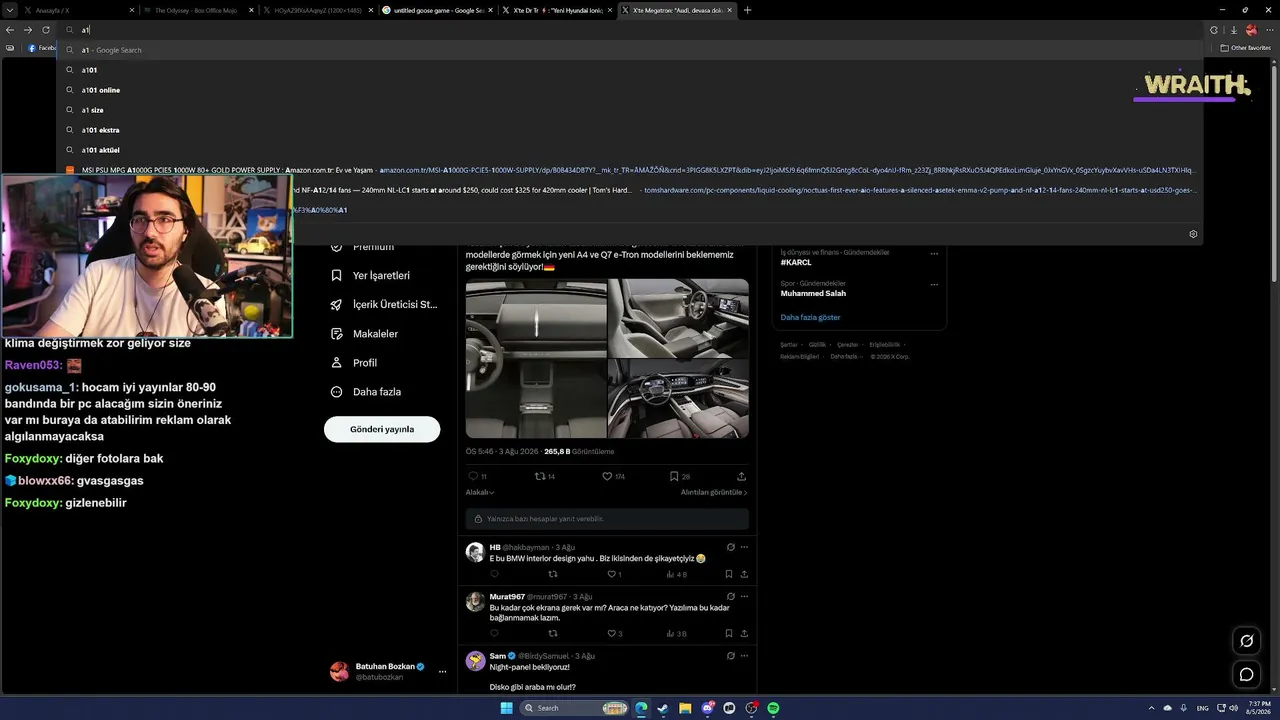Select the 'a101' search suggestion
The image size is (1280, 720).
tap(630, 70)
